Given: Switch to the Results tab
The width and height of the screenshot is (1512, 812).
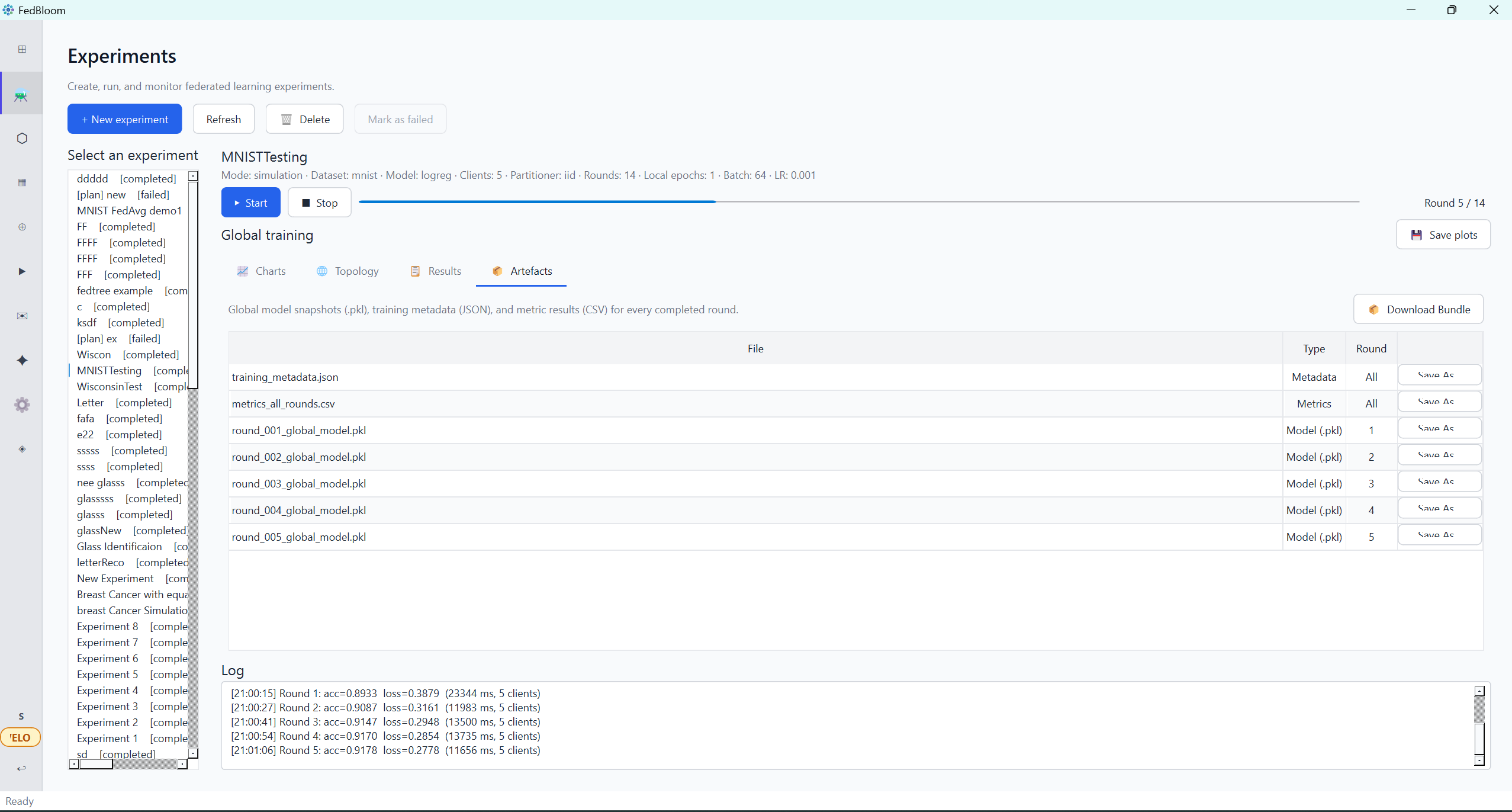Looking at the screenshot, I should pos(436,271).
